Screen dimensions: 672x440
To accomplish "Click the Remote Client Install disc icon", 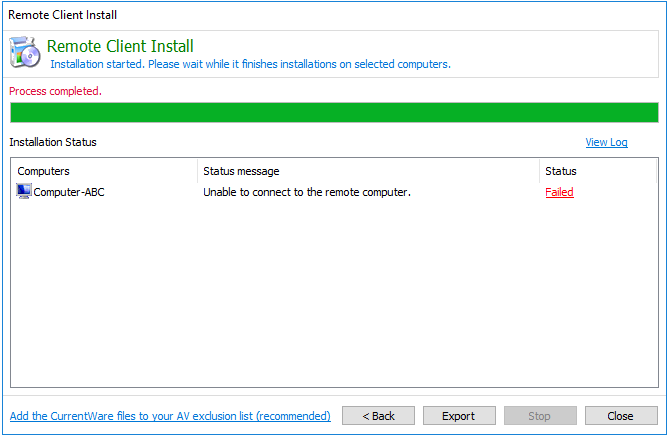I will point(25,53).
